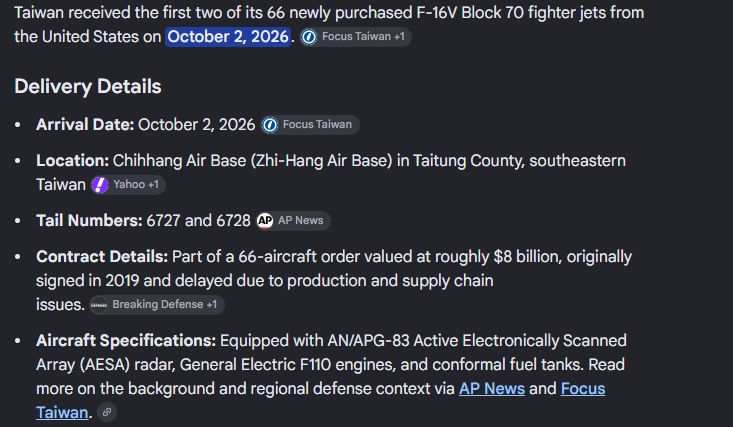Expand the '+1' sources in top Focus Taiwan chip
The height and width of the screenshot is (427, 733).
[x=399, y=36]
